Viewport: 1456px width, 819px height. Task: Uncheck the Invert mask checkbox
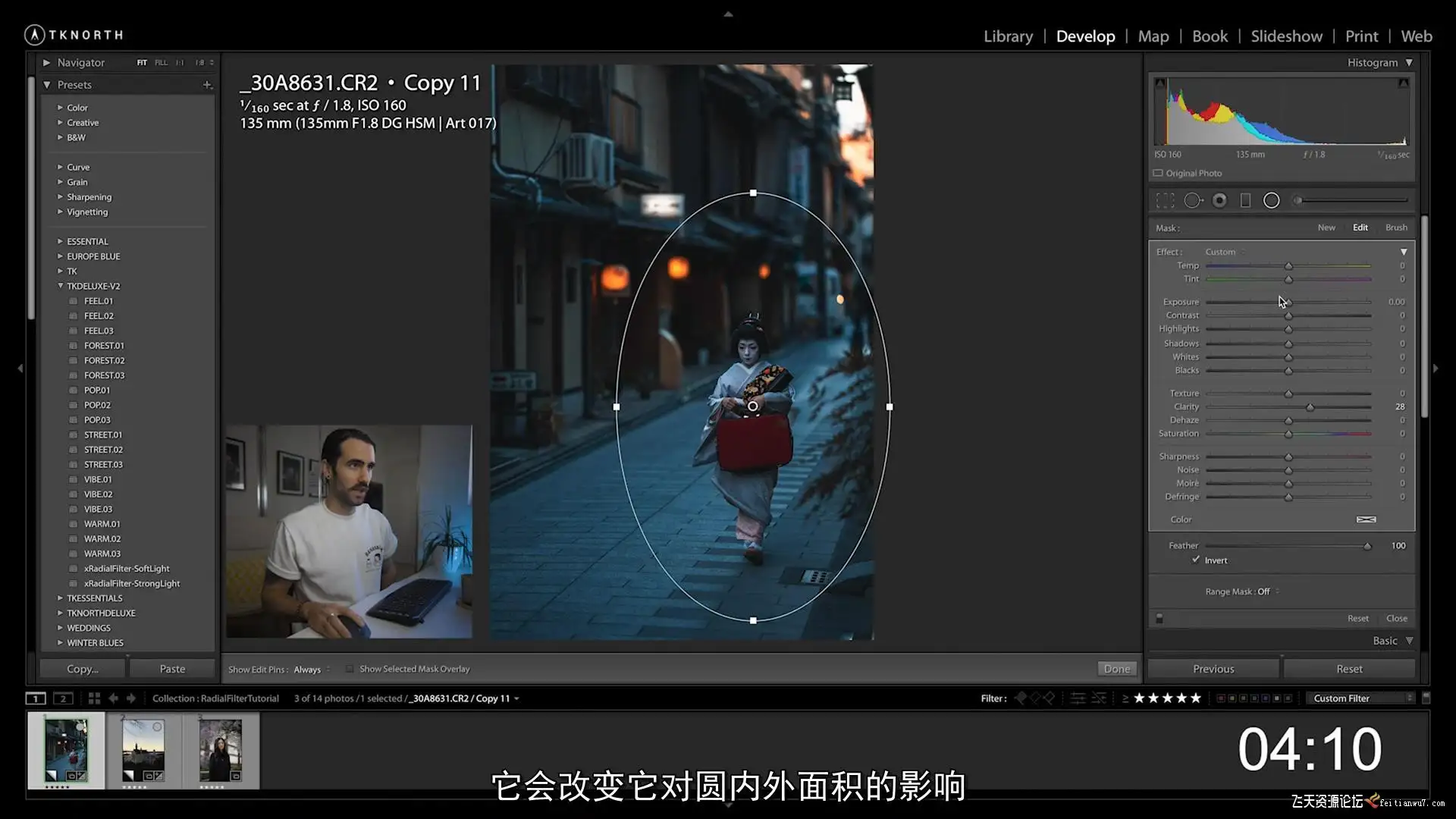(x=1196, y=560)
